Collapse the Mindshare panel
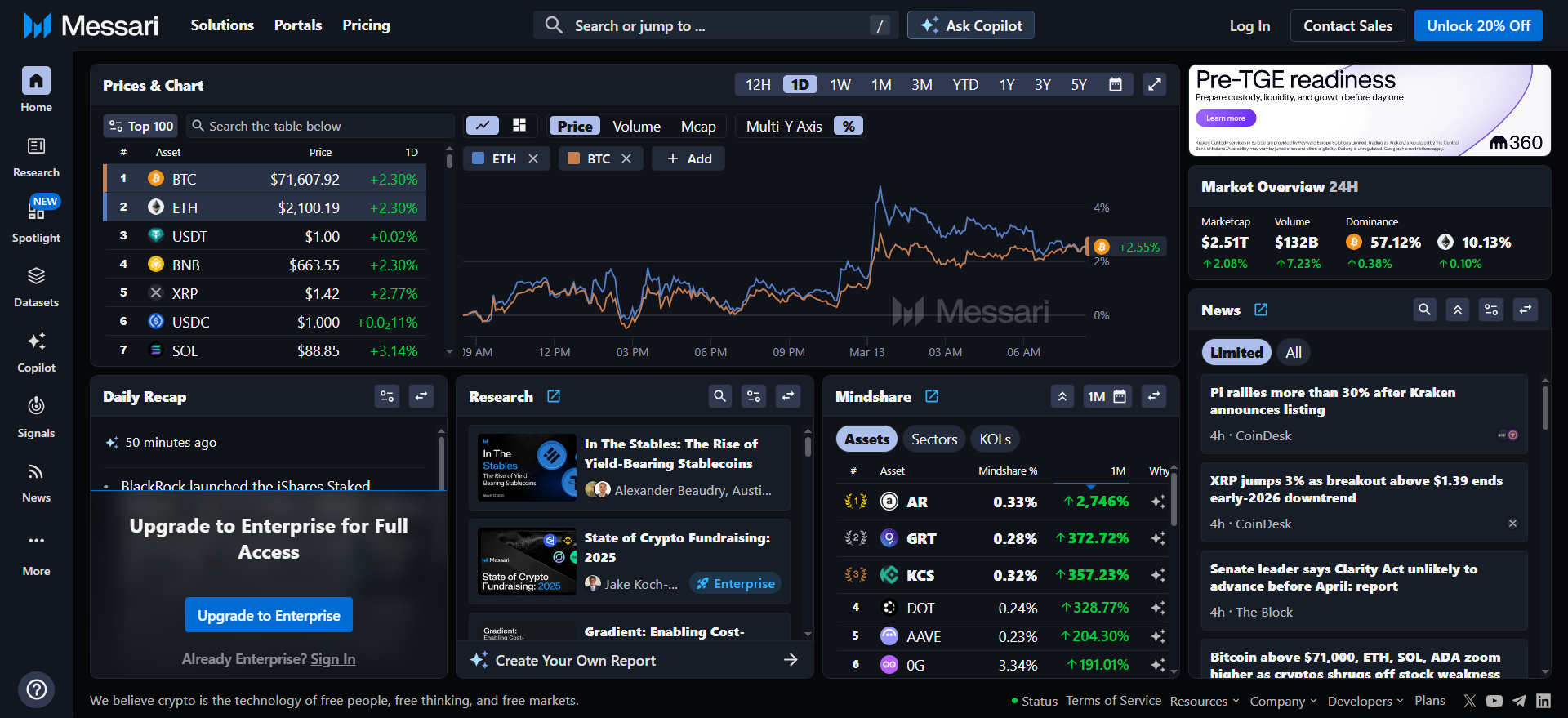Viewport: 1568px width, 718px height. coord(1062,396)
